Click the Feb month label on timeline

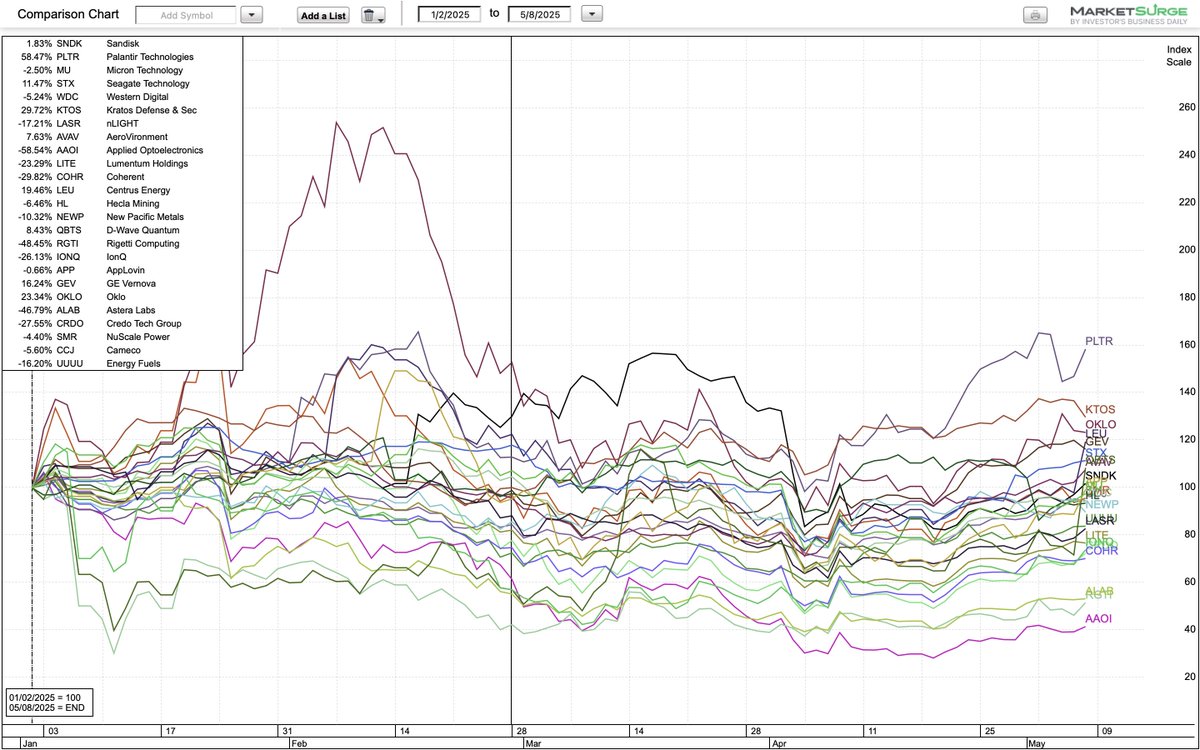pyautogui.click(x=297, y=744)
